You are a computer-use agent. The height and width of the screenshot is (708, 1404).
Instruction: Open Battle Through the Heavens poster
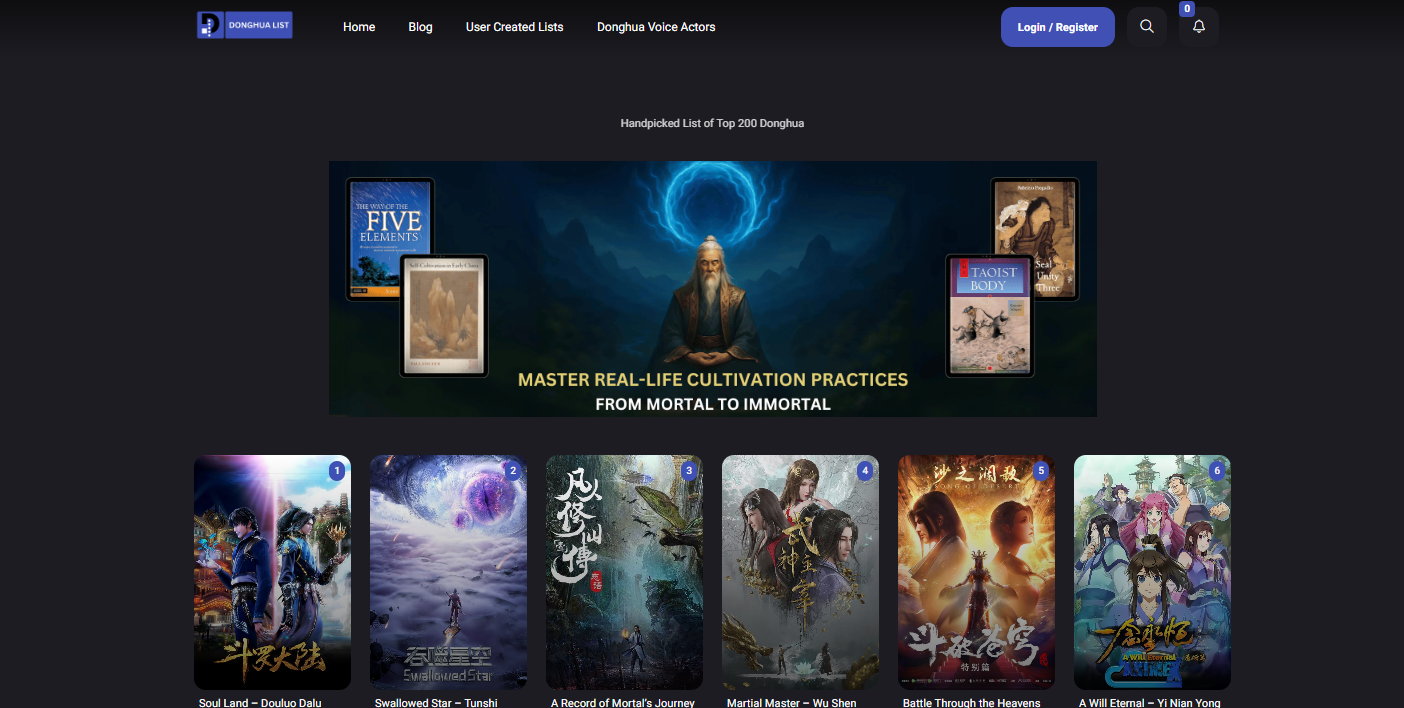click(x=976, y=572)
